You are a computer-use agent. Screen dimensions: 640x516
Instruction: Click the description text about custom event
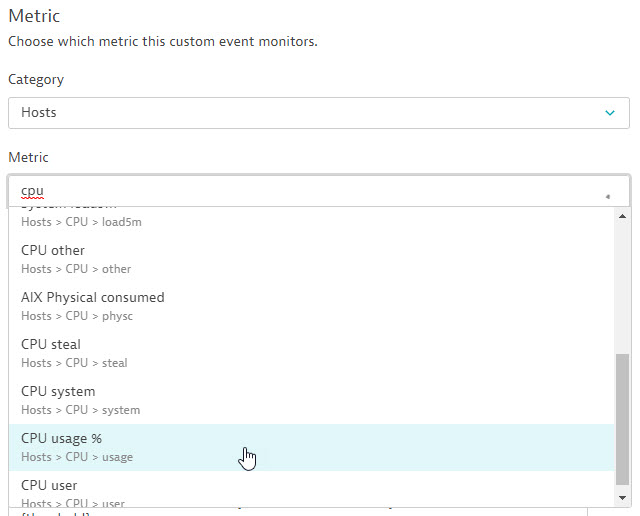[x=162, y=41]
